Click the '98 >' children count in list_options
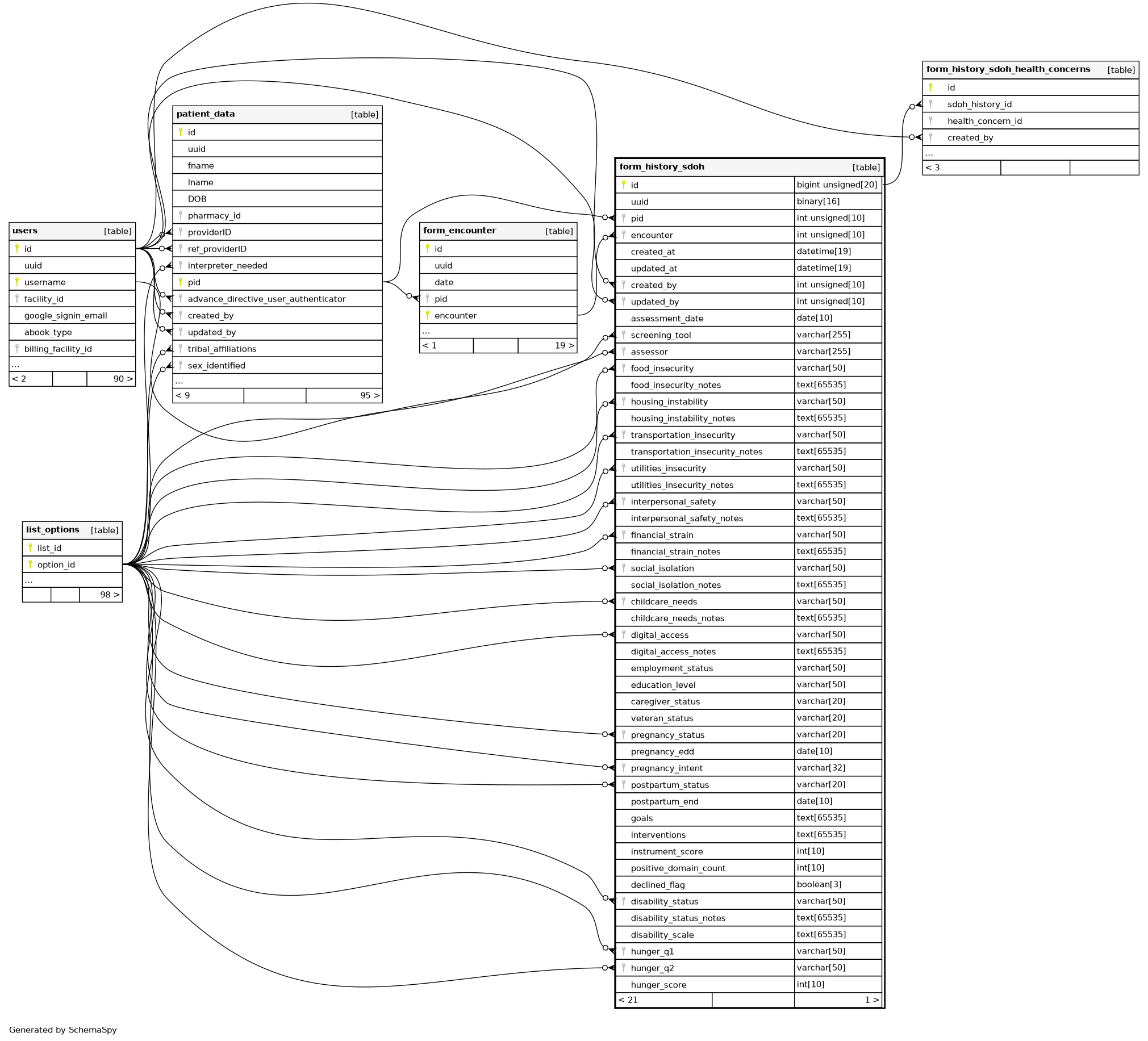Screen dimensions: 1148x1041 109,595
